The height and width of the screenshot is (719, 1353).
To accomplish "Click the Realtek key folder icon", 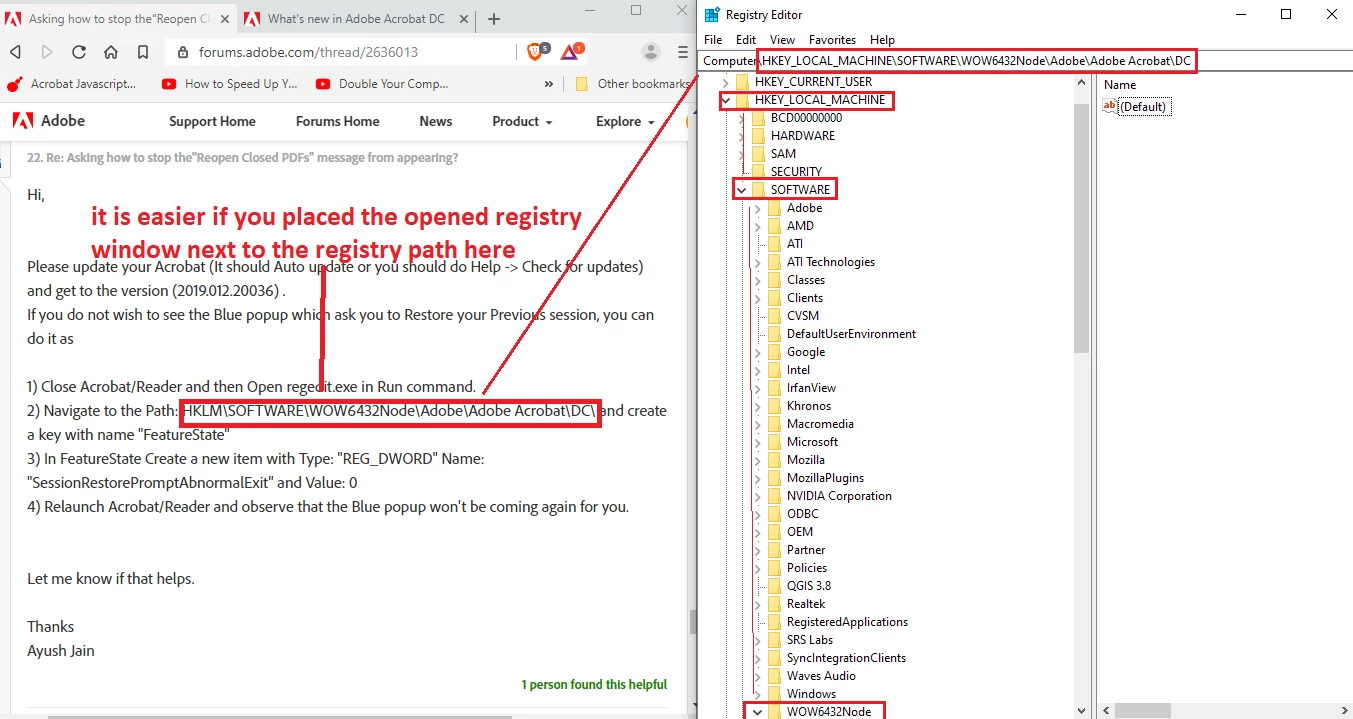I will click(774, 604).
